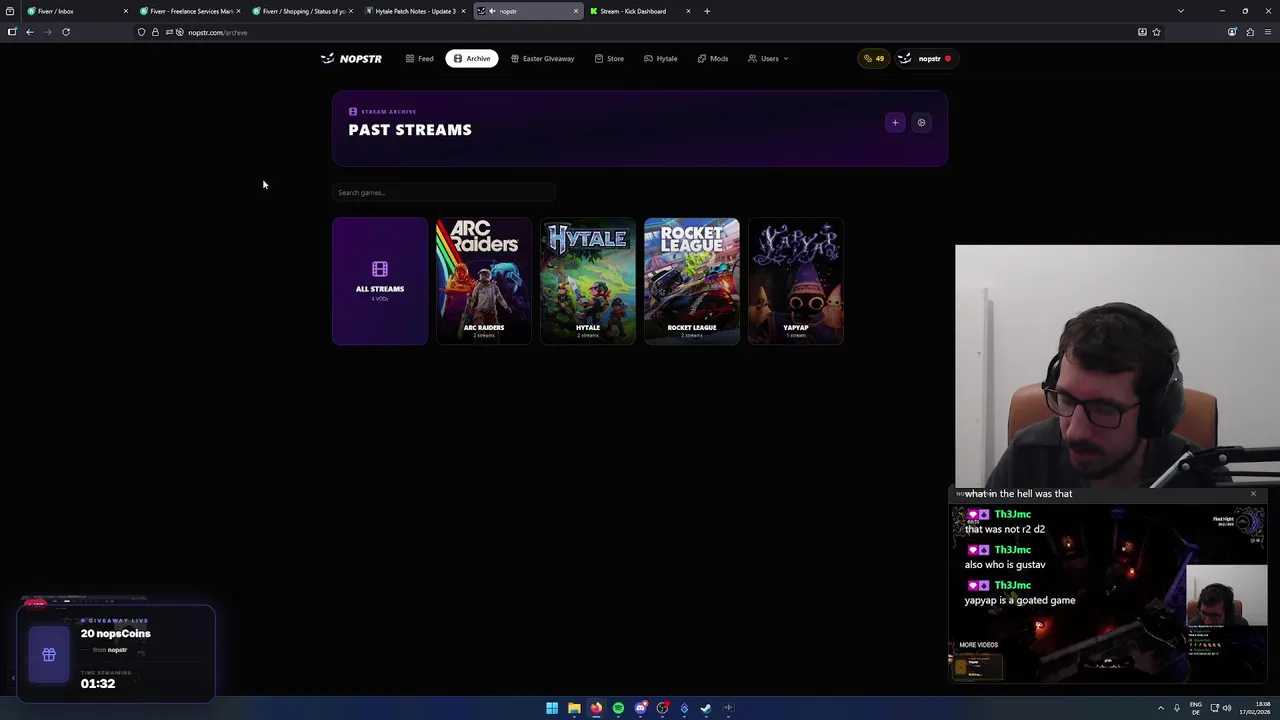Screen dimensions: 1280x720
Task: Open Spotify from the taskbar
Action: pos(618,708)
